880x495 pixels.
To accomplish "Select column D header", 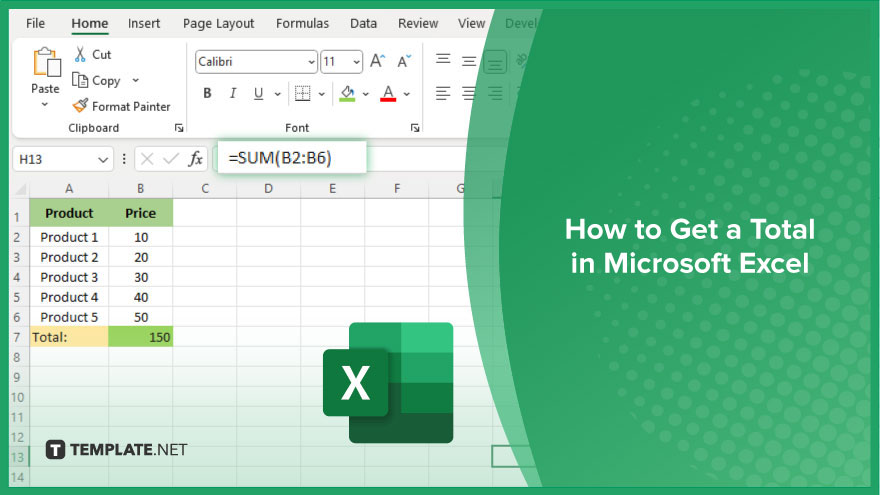I will pos(268,189).
